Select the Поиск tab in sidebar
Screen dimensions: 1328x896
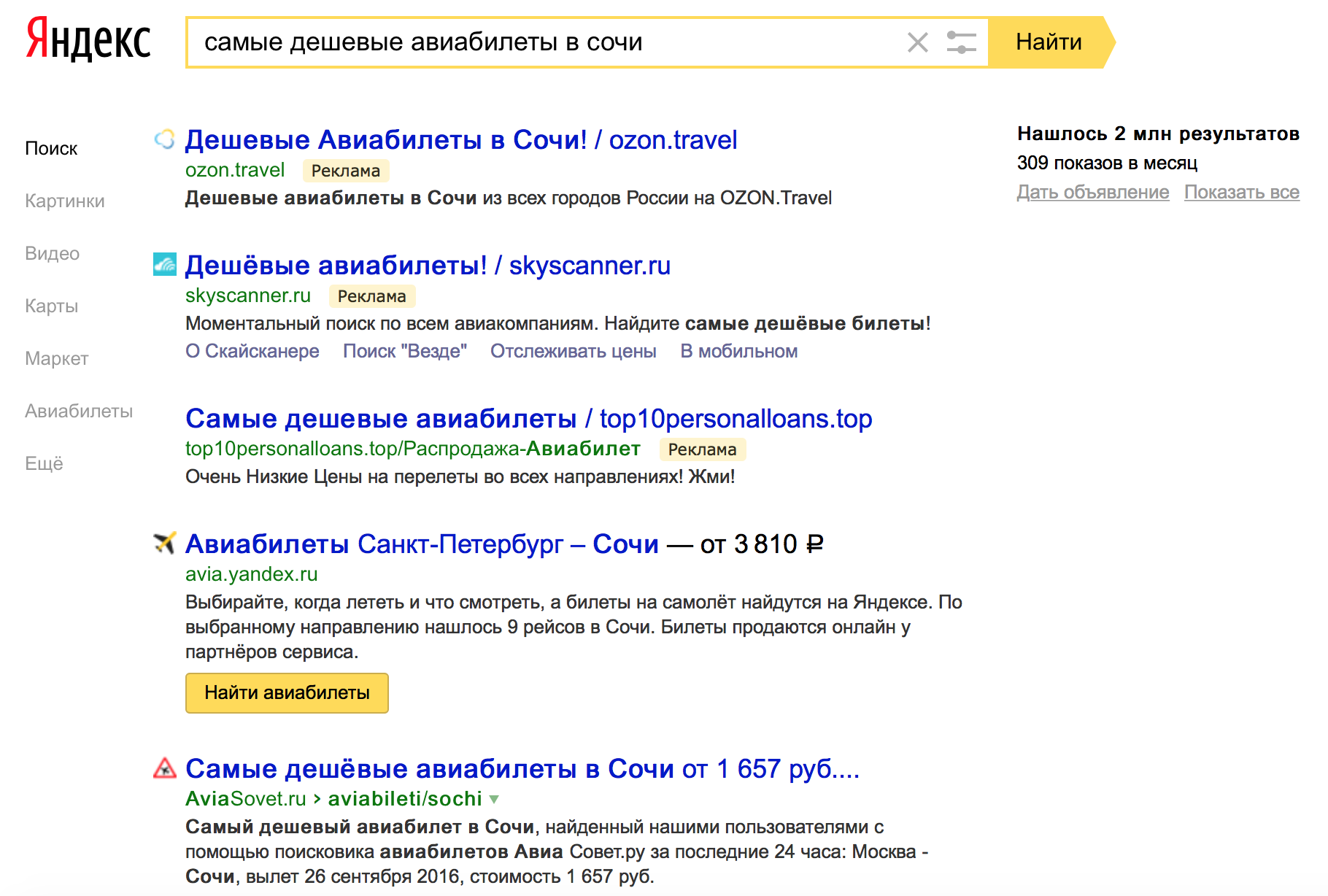coord(51,149)
